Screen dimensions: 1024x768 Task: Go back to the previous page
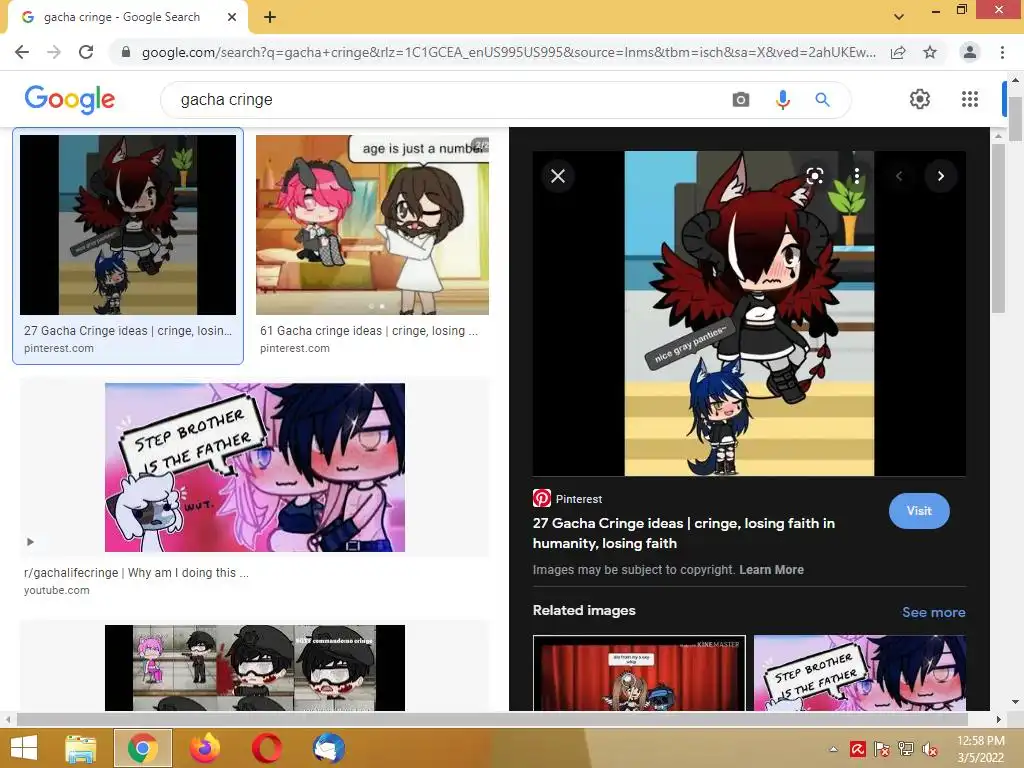click(22, 52)
